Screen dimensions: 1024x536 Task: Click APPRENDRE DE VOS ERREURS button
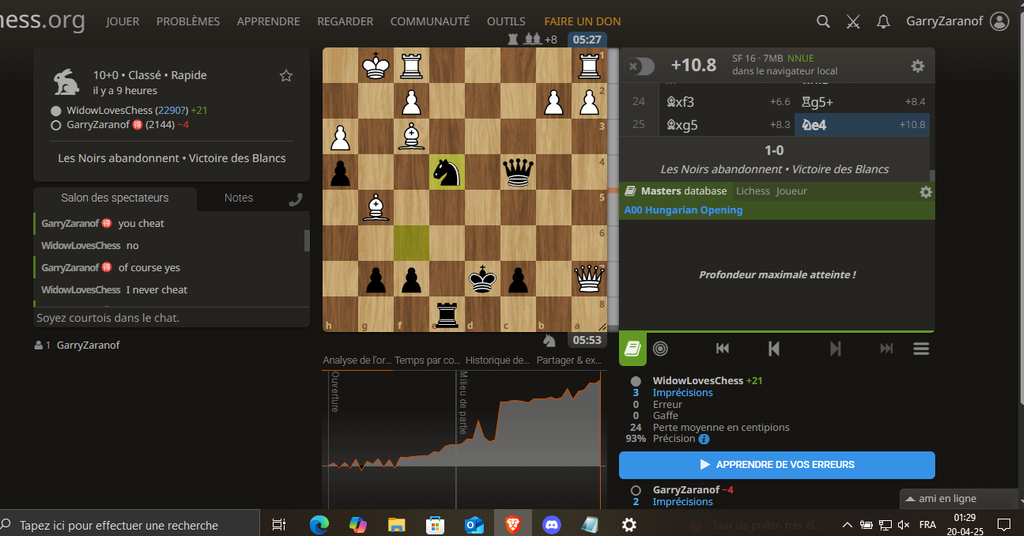click(x=776, y=465)
